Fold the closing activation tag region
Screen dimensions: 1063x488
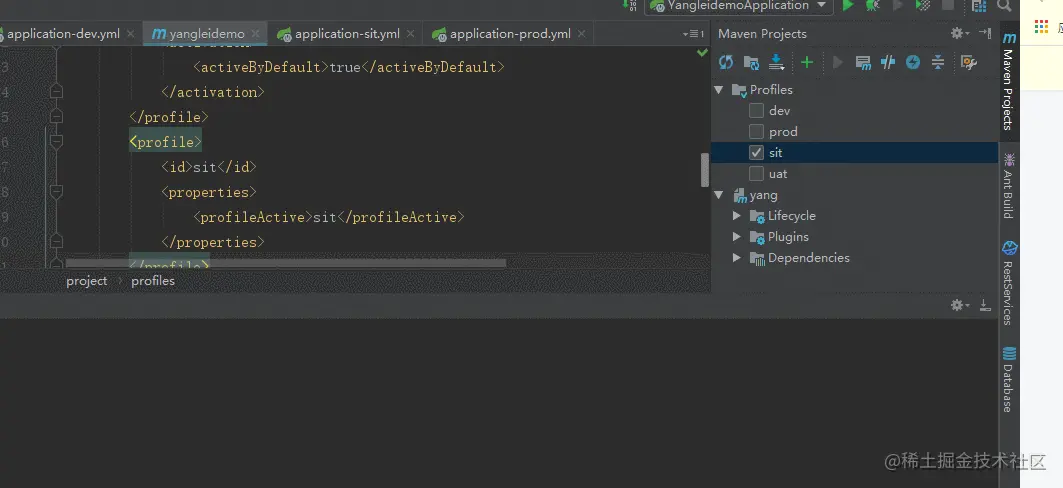point(56,92)
